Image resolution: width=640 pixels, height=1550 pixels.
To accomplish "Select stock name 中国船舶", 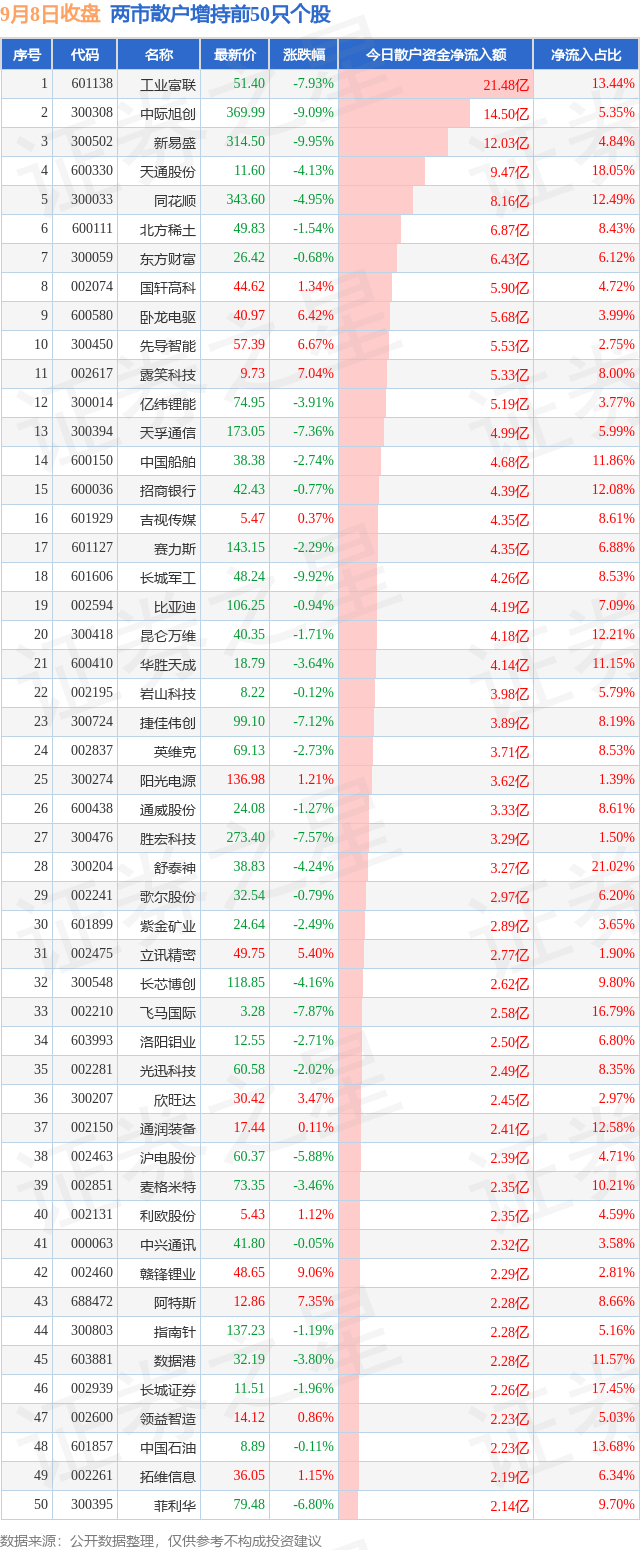I will [x=168, y=461].
